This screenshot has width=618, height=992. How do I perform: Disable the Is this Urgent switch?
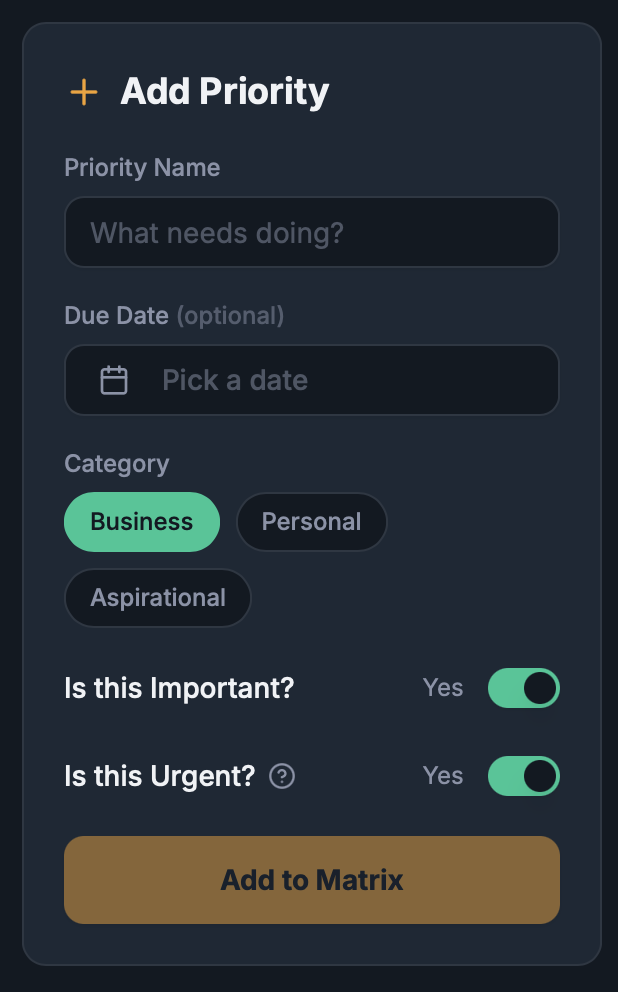tap(523, 776)
